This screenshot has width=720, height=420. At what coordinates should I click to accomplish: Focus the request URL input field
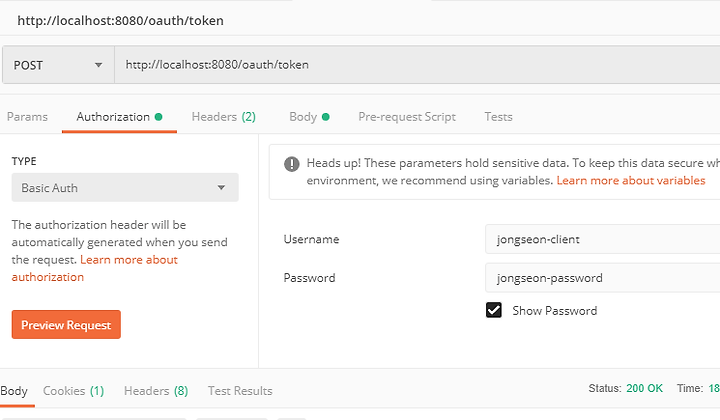417,65
